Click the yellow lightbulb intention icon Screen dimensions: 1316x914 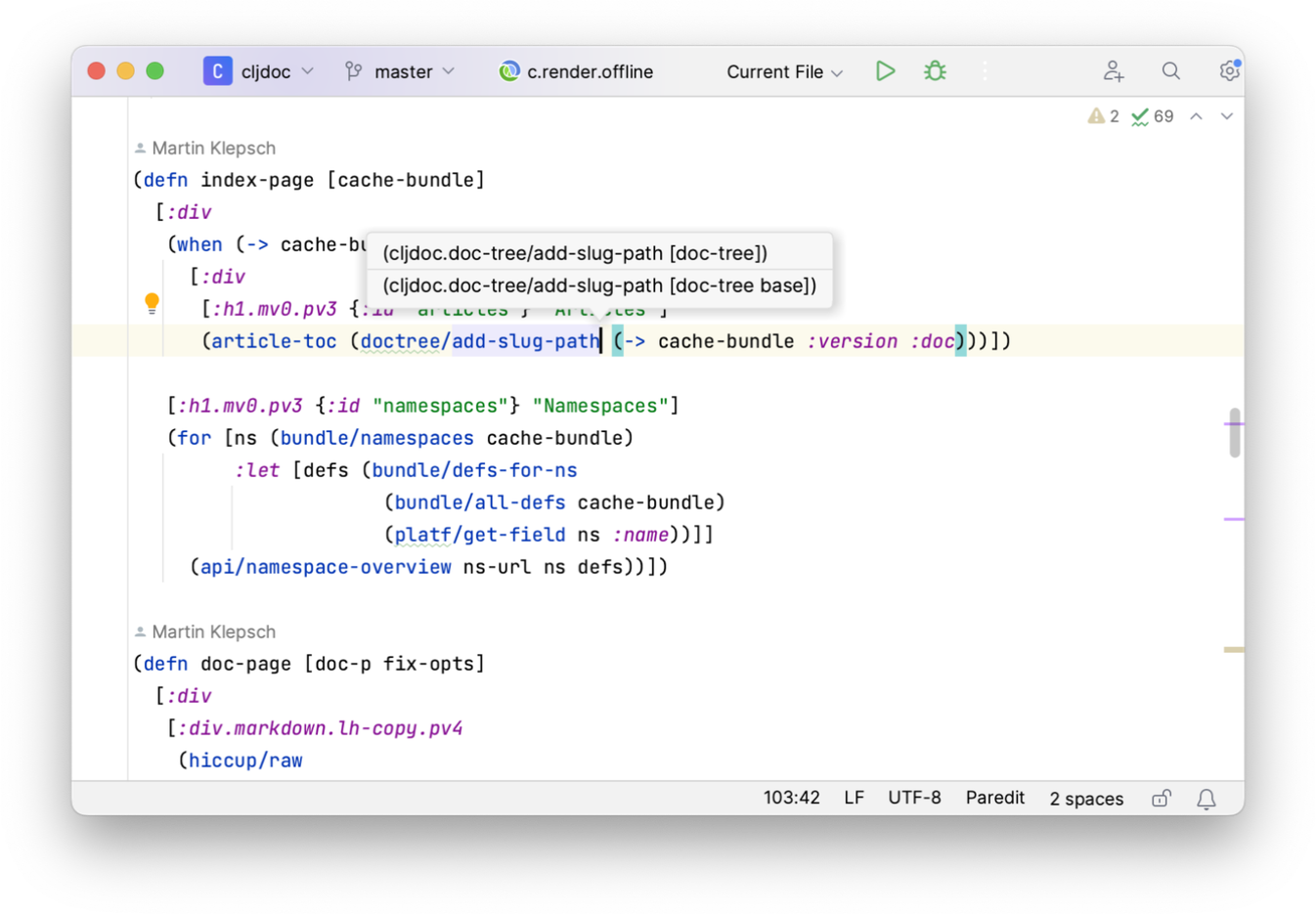point(152,304)
